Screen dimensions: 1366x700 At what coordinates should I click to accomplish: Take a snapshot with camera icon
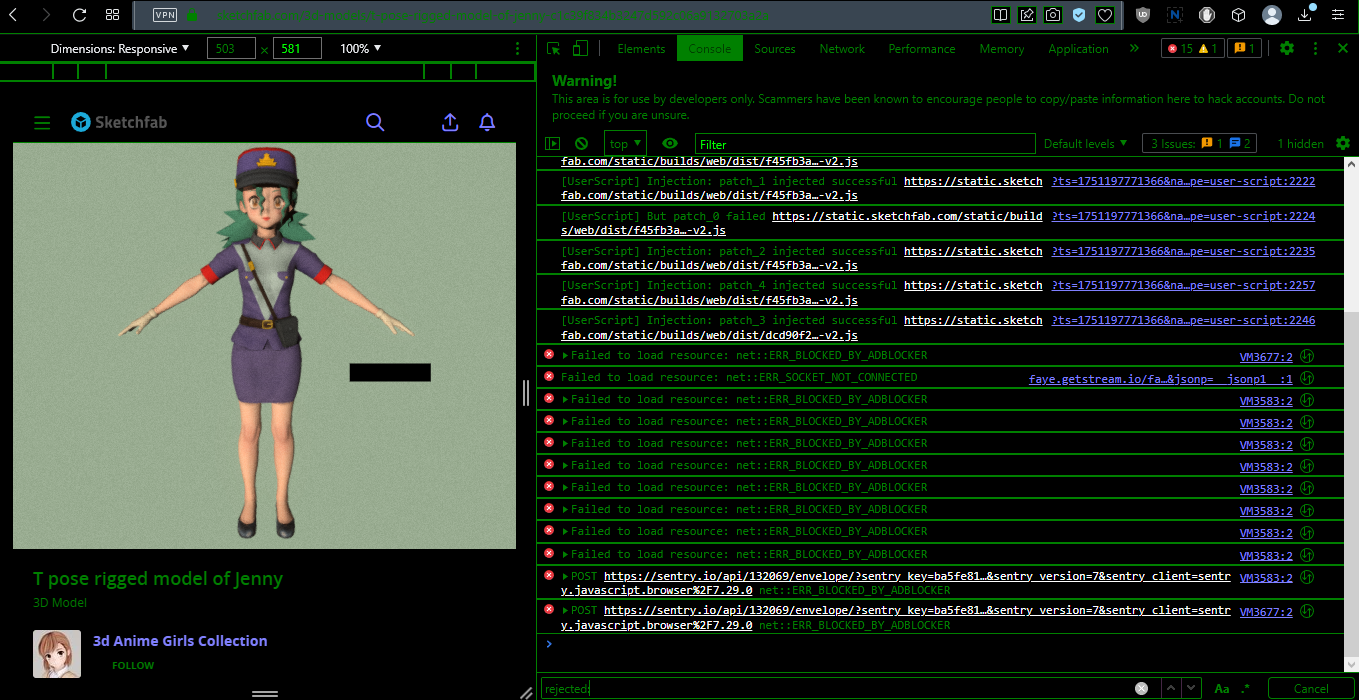(x=1053, y=15)
